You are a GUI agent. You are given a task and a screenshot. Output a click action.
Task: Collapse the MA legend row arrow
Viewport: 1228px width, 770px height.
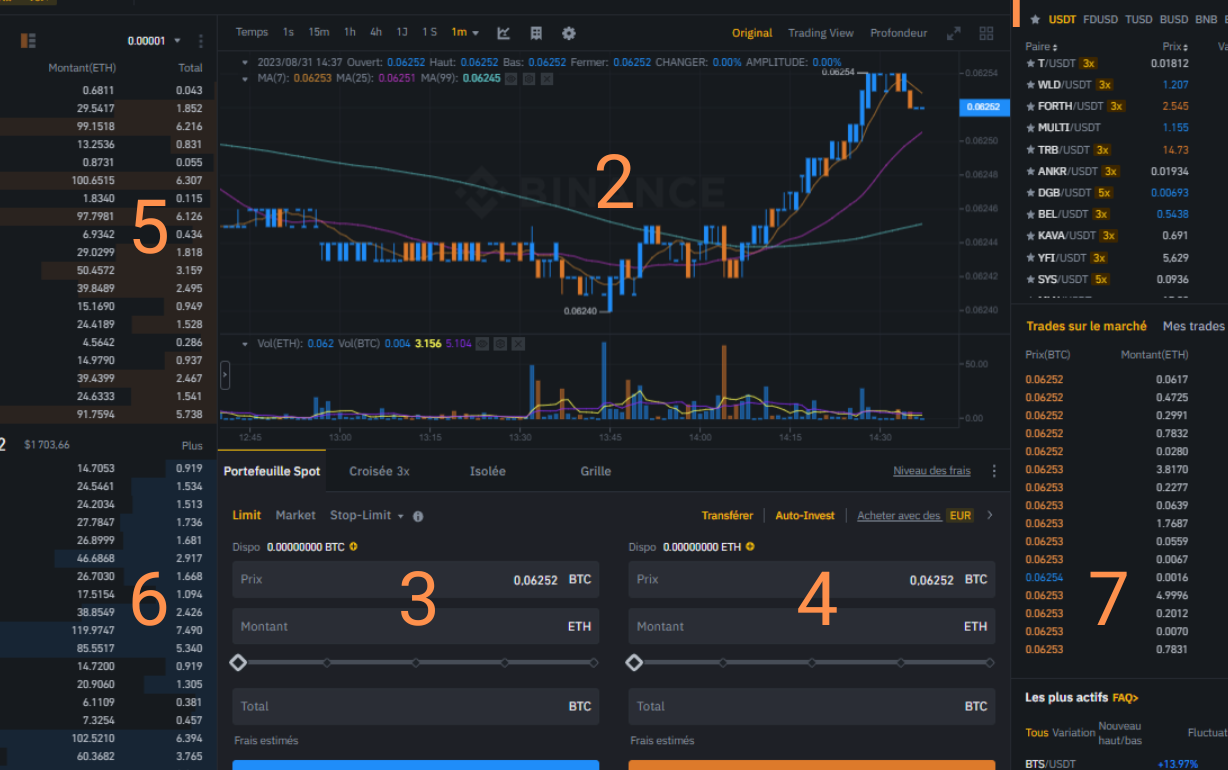point(246,78)
